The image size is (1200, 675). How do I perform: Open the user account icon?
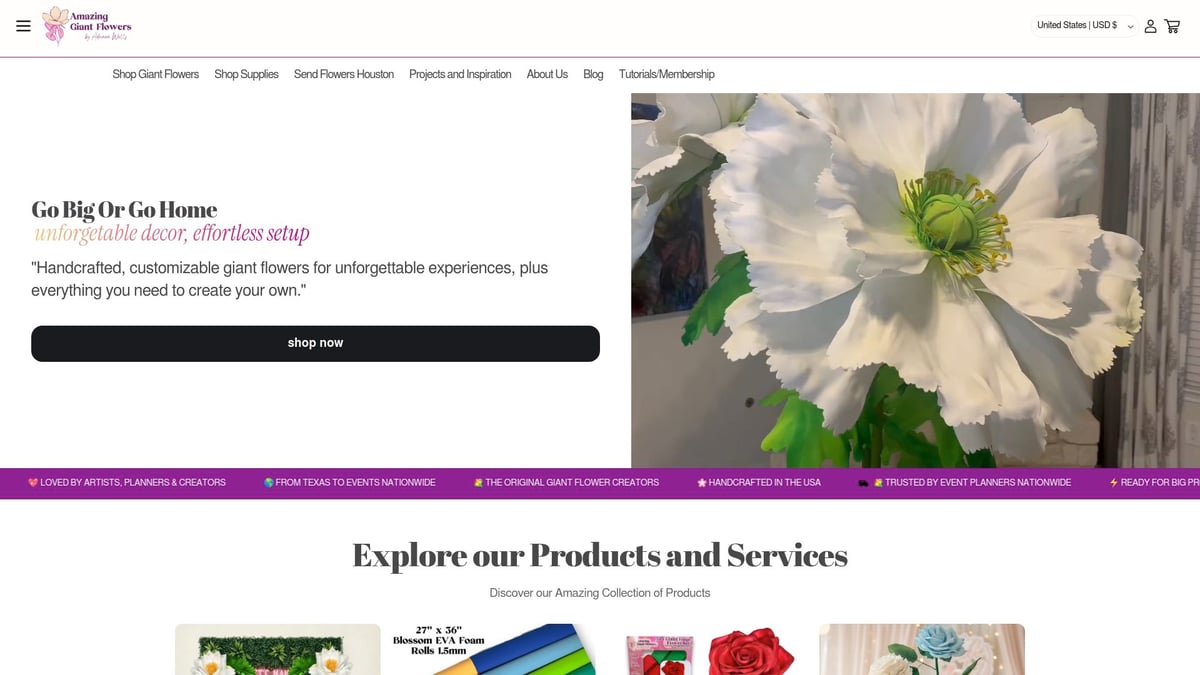click(1150, 26)
